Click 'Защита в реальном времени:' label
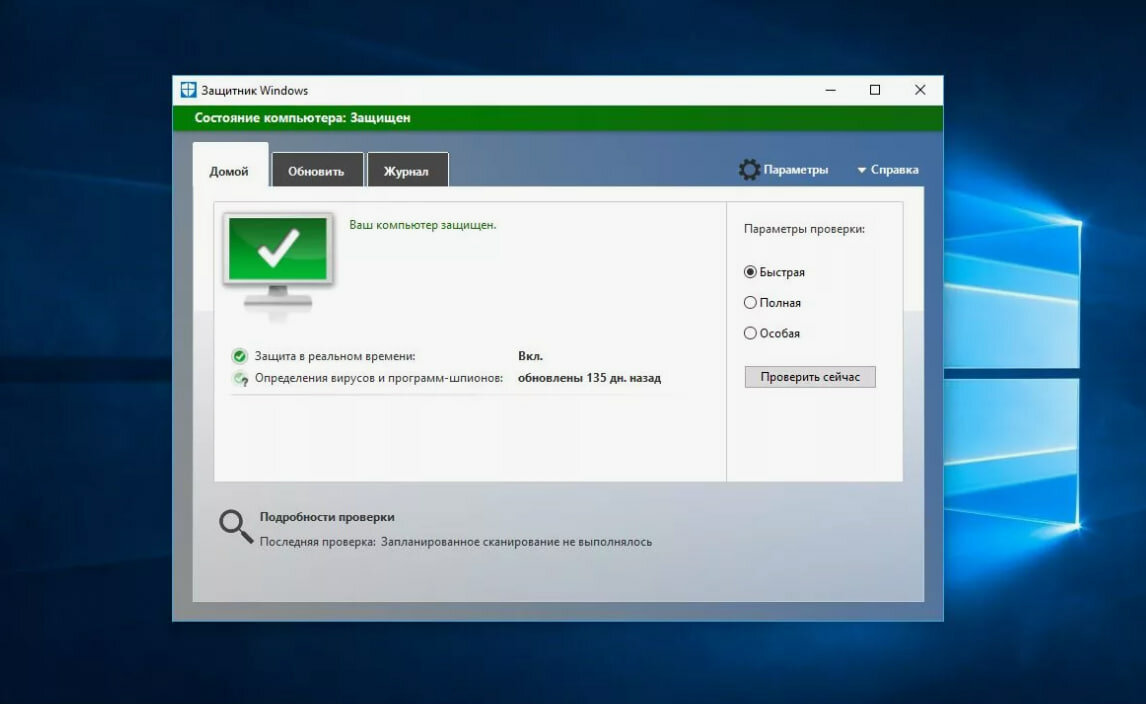This screenshot has width=1146, height=704. 335,357
